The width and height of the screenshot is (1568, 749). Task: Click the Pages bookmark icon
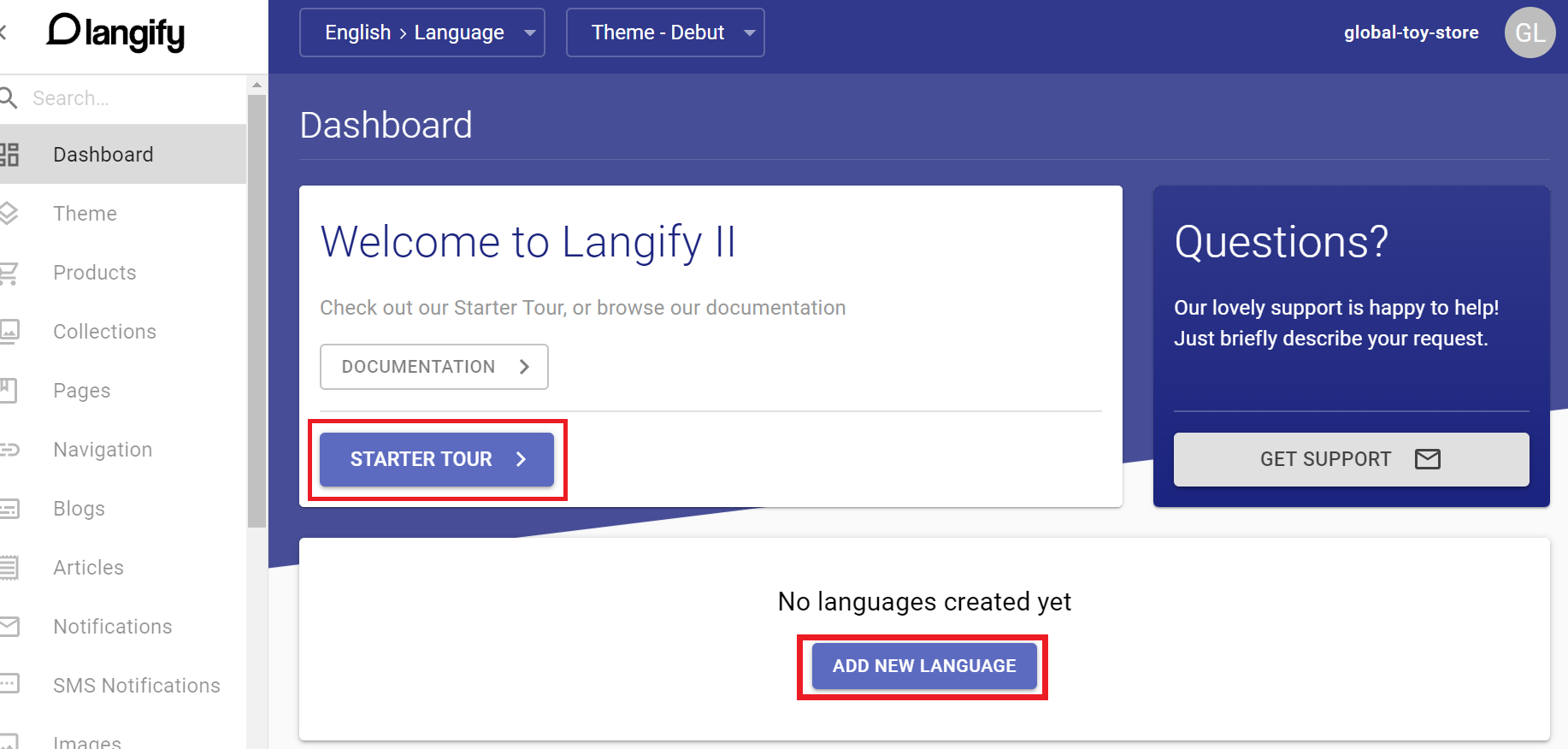click(x=9, y=391)
